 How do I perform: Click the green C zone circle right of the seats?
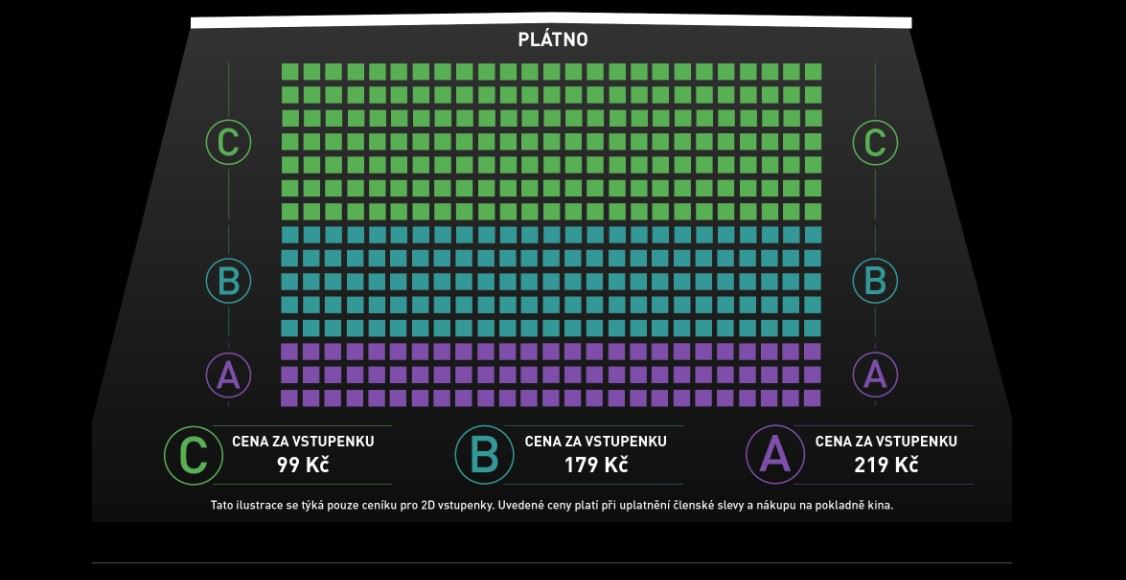(875, 142)
